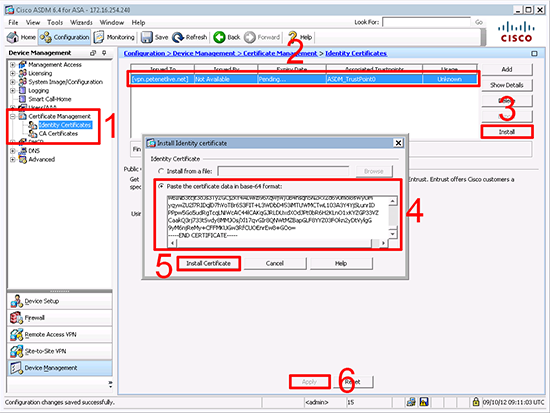This screenshot has height=413, width=550.
Task: Click the status bar lock icon
Action: [476, 401]
